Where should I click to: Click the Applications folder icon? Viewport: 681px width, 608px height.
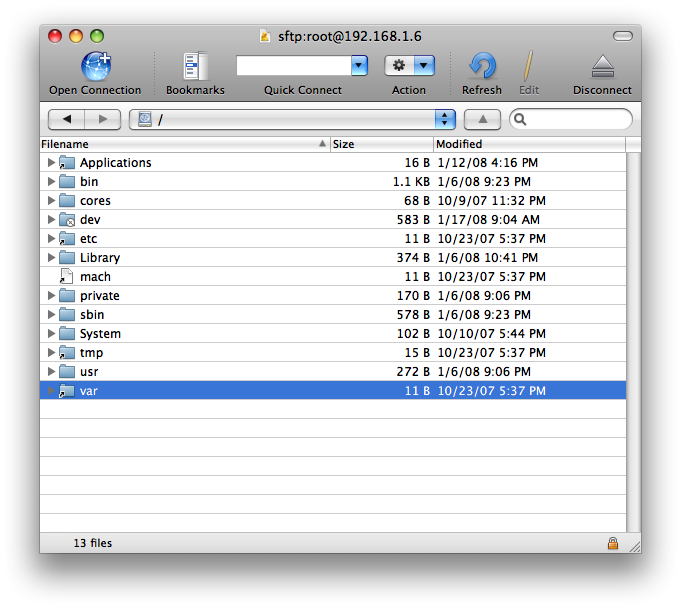[67, 162]
